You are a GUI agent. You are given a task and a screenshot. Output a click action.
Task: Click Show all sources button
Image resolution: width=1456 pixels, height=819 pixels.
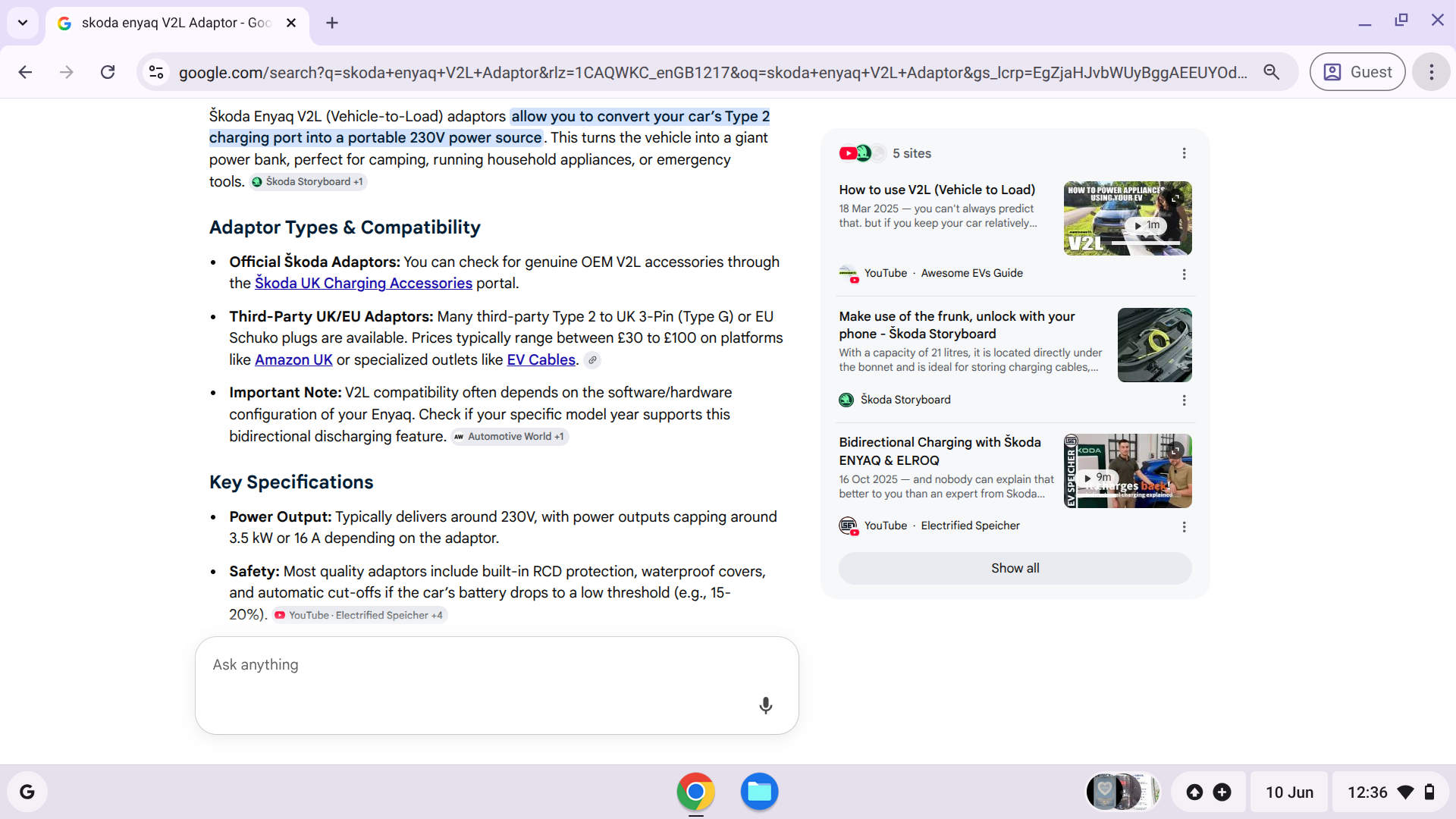pyautogui.click(x=1015, y=568)
